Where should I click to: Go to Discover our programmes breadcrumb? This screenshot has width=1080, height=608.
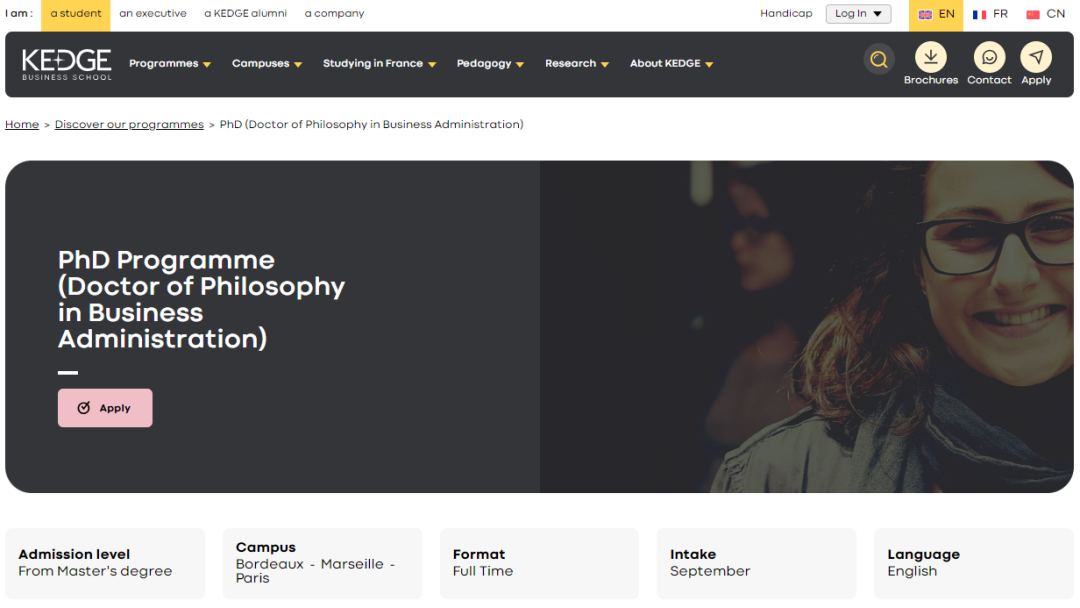(x=129, y=125)
